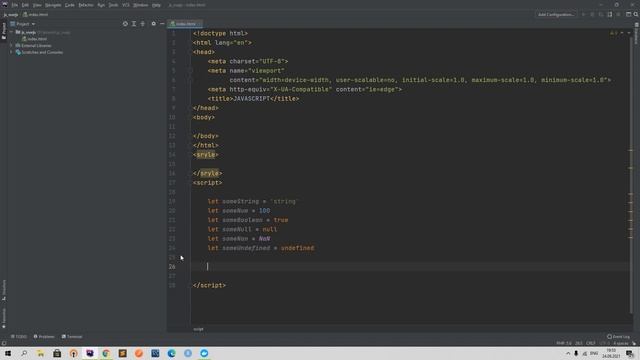
Task: Open the Refactor menu
Action: point(86,5)
